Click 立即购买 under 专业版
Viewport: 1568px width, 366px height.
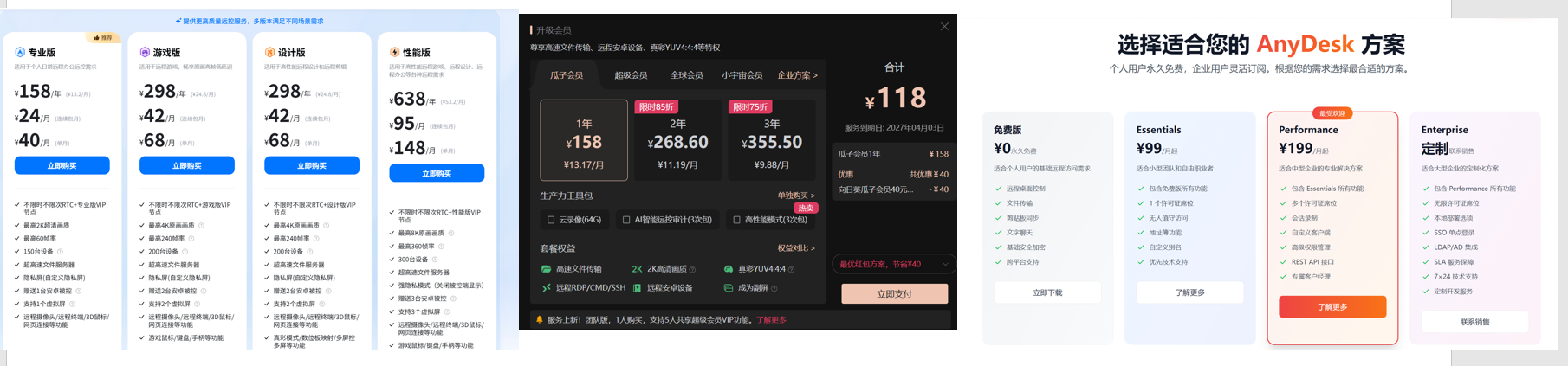point(62,165)
